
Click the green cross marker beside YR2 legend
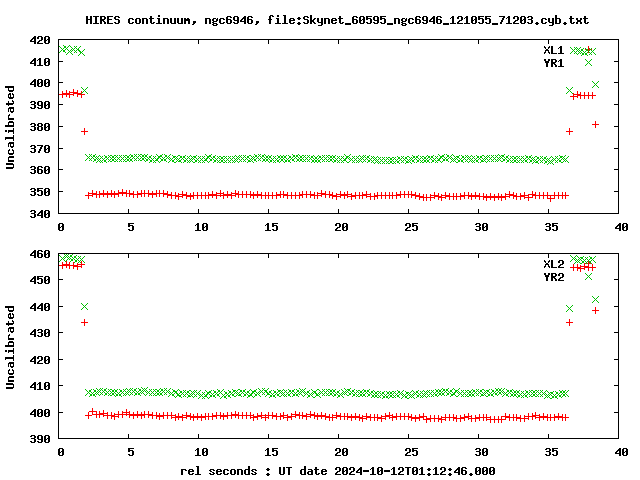pos(588,277)
